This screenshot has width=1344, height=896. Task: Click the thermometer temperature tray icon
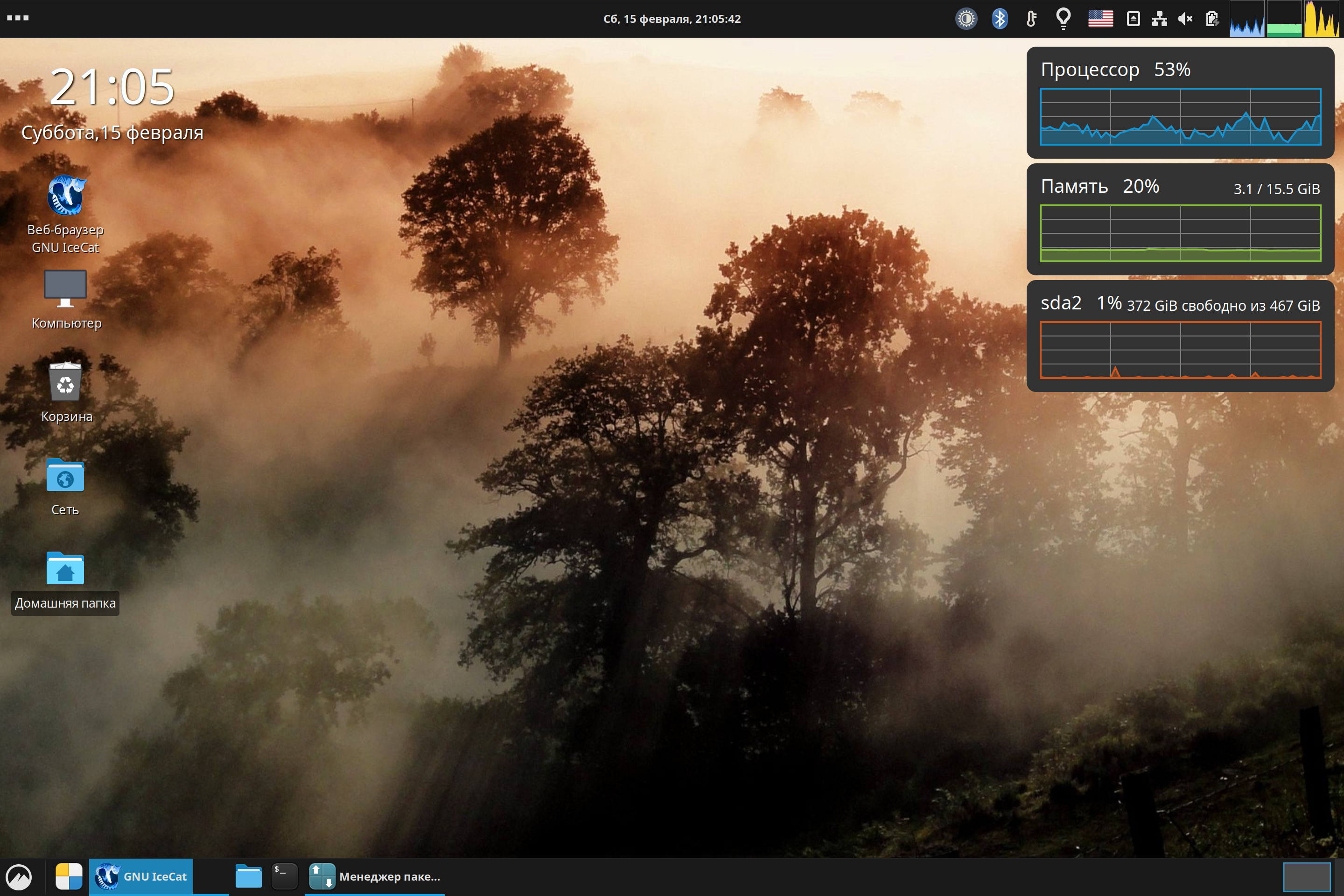tap(1031, 19)
